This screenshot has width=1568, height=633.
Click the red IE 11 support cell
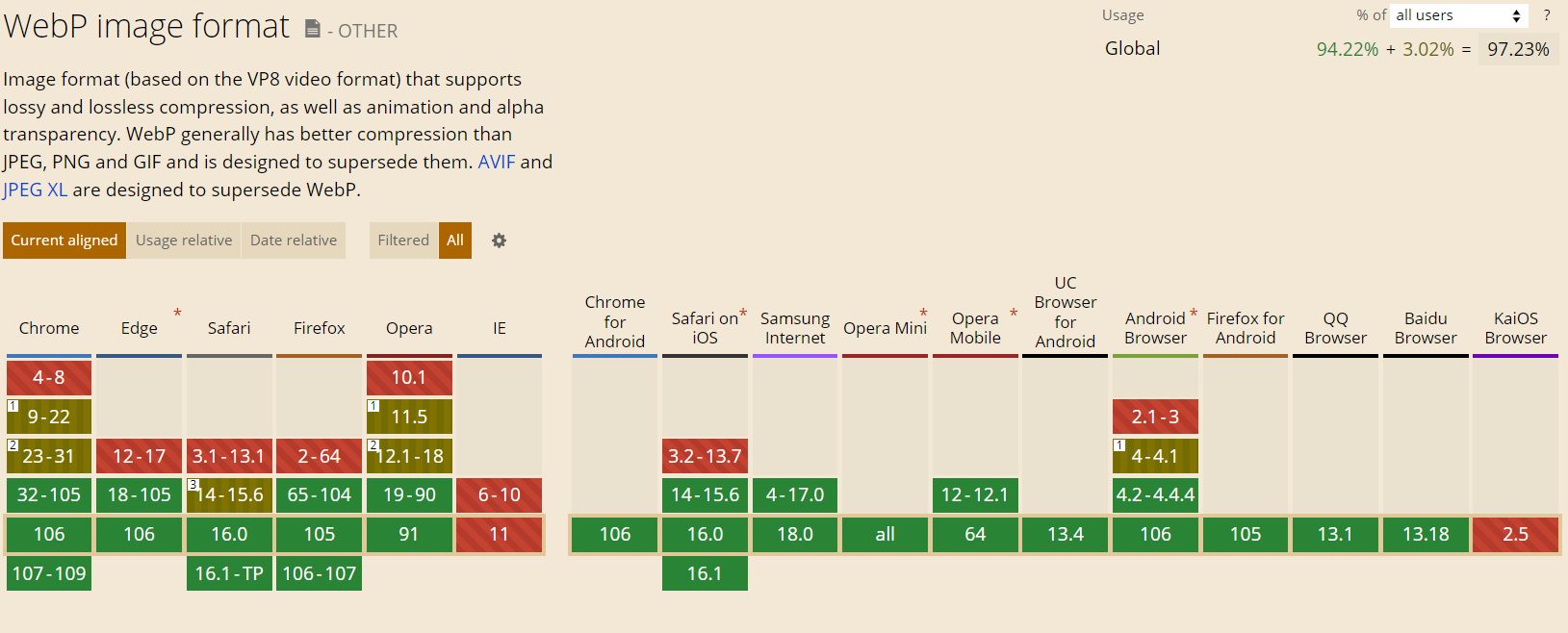[x=499, y=534]
